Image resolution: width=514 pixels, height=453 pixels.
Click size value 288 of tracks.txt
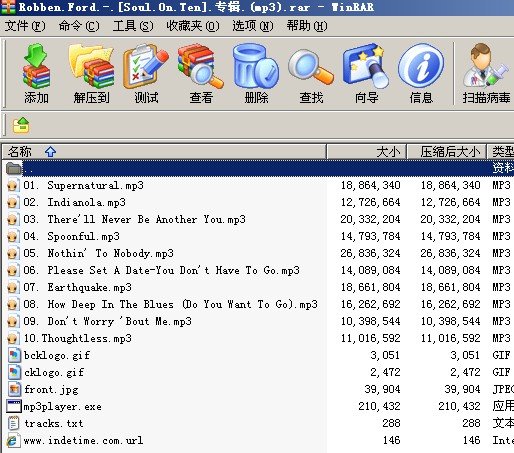[391, 423]
